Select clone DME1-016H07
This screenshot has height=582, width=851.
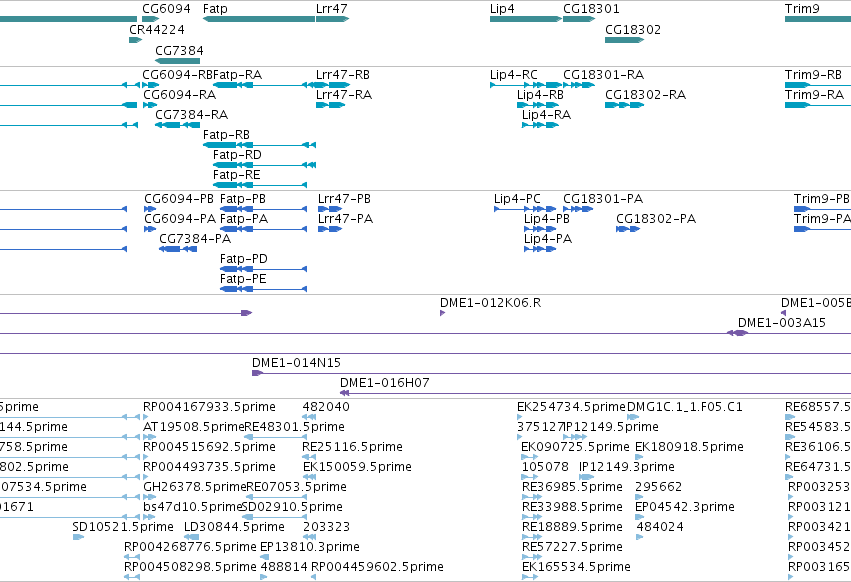595,394
